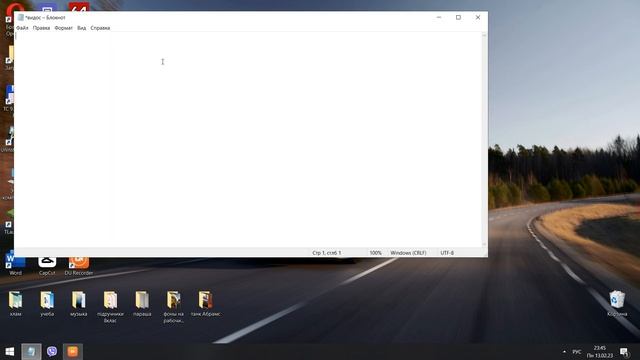
Task: Show hidden system tray icons
Action: 564,351
